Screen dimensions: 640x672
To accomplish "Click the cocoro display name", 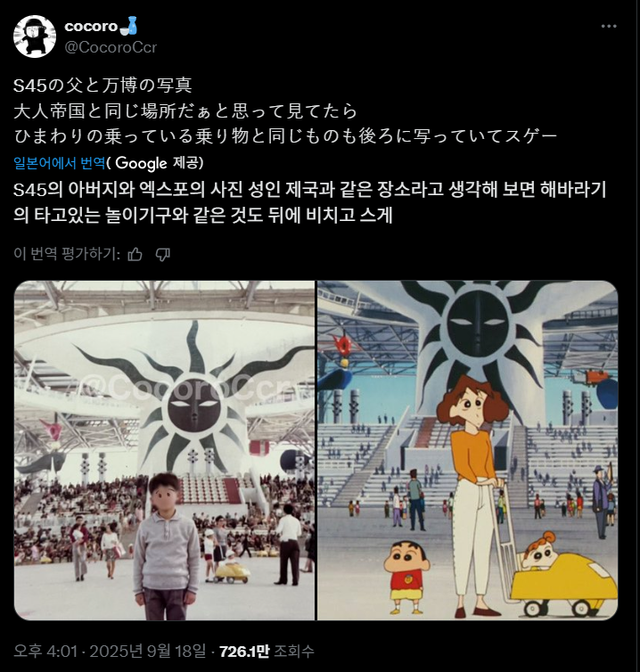I will (x=91, y=26).
